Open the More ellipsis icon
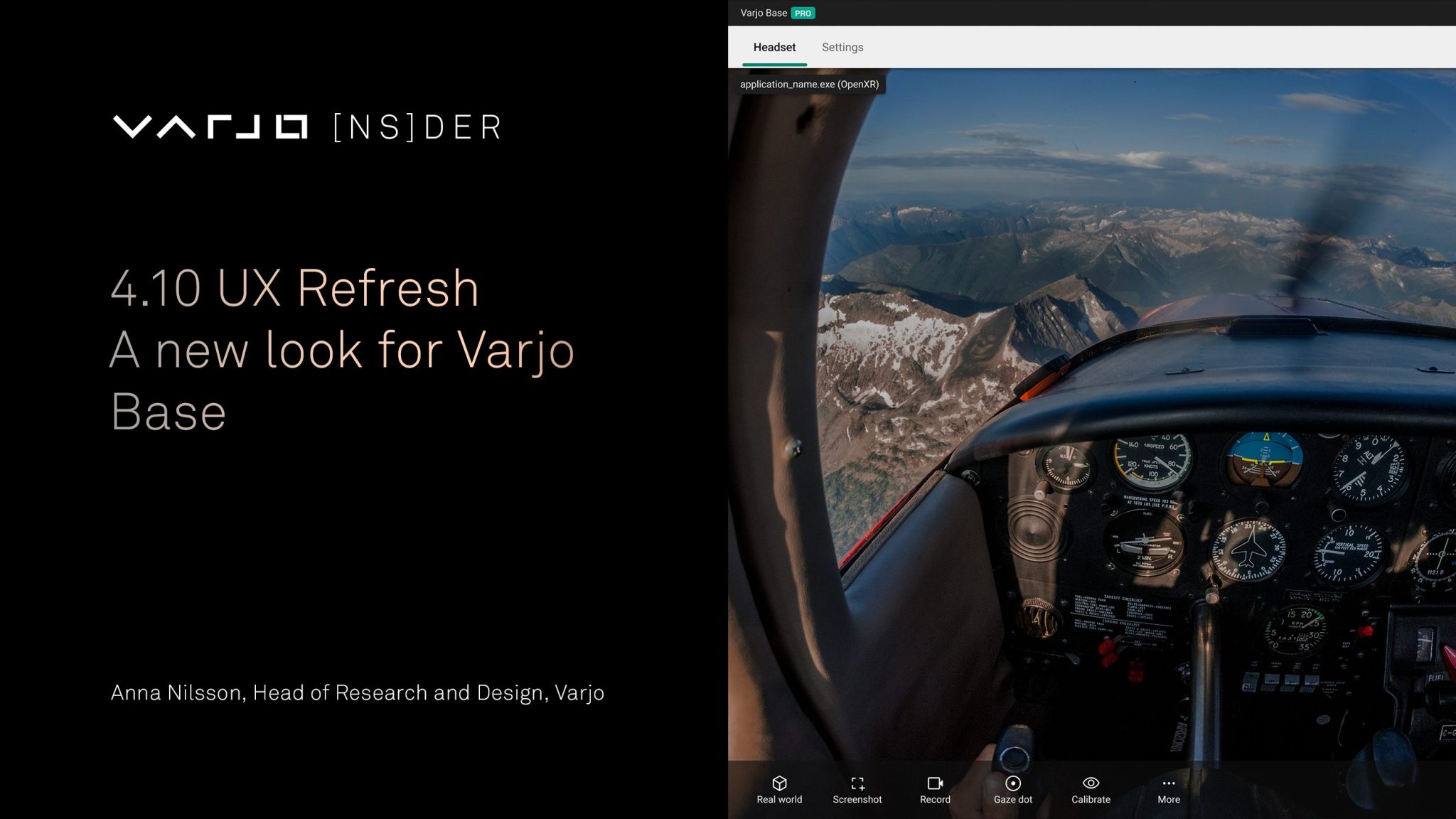Viewport: 1456px width, 819px height. coord(1169,783)
